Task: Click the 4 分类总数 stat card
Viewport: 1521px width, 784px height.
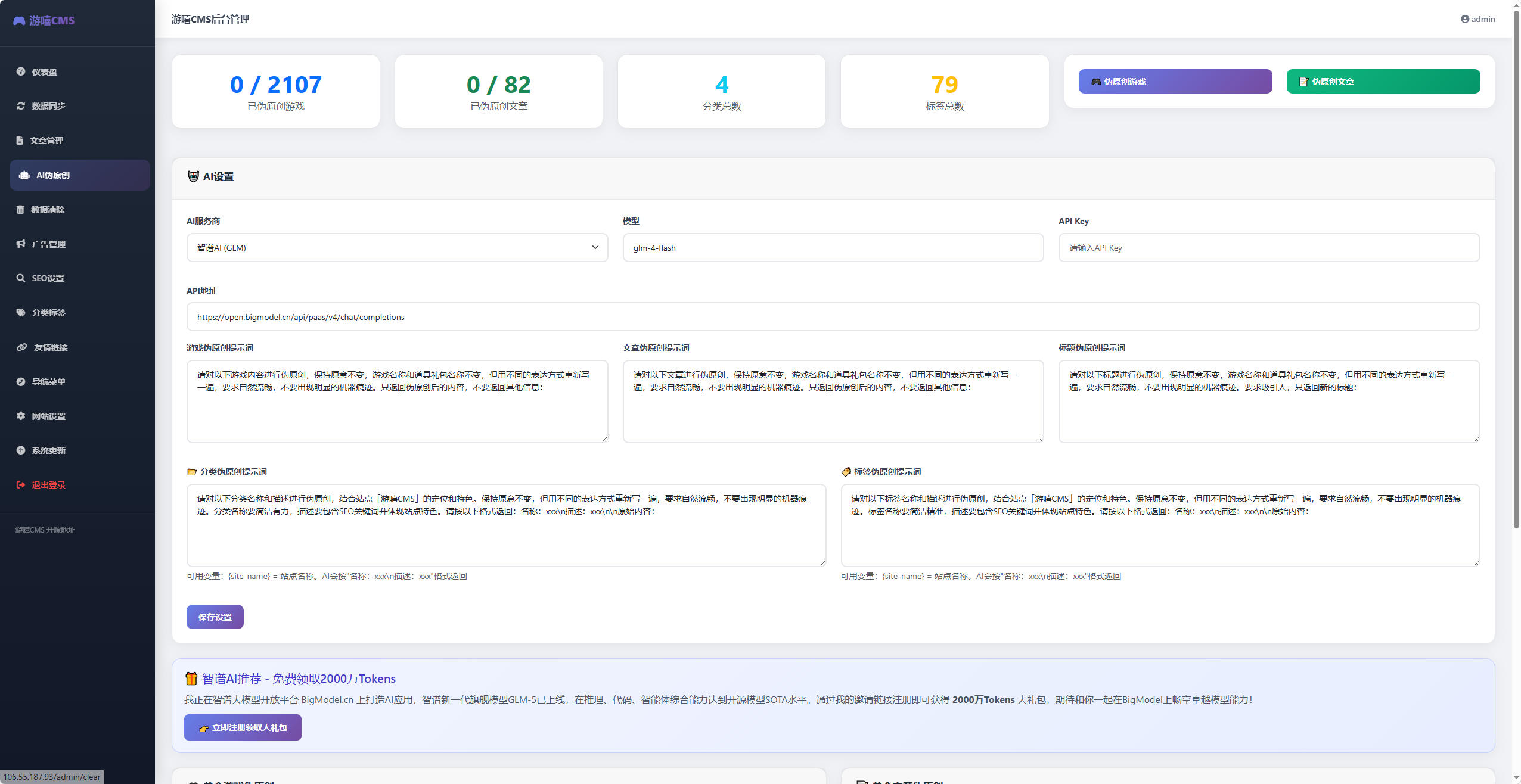Action: pos(721,92)
